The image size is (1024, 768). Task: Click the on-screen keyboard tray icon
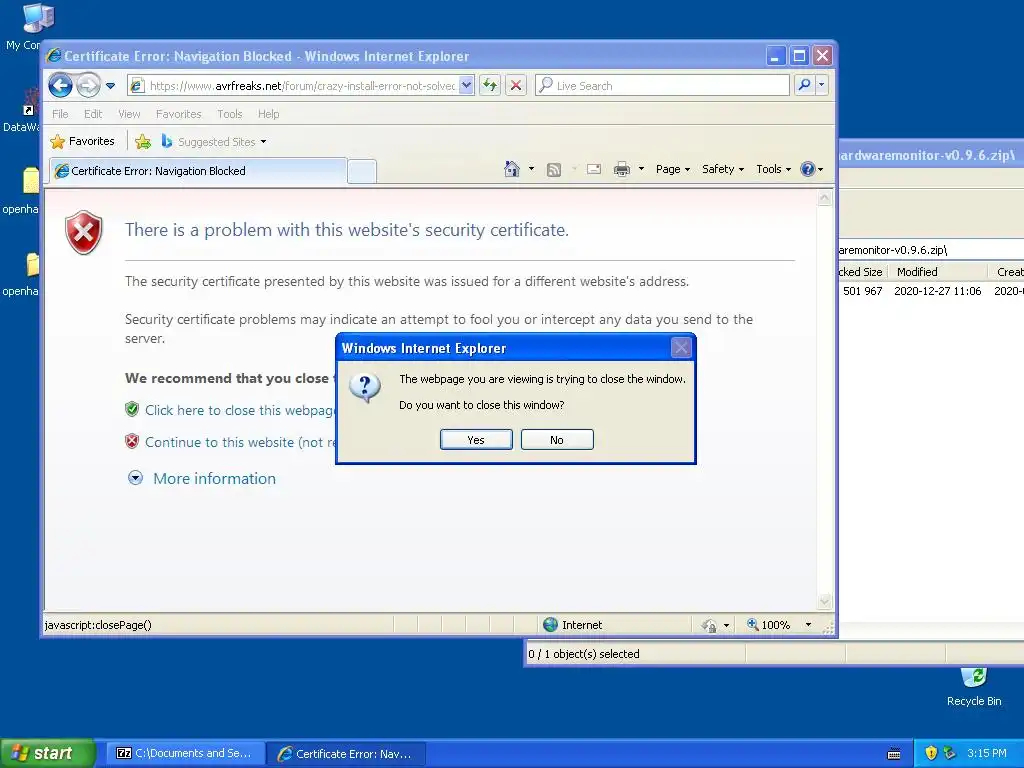894,754
